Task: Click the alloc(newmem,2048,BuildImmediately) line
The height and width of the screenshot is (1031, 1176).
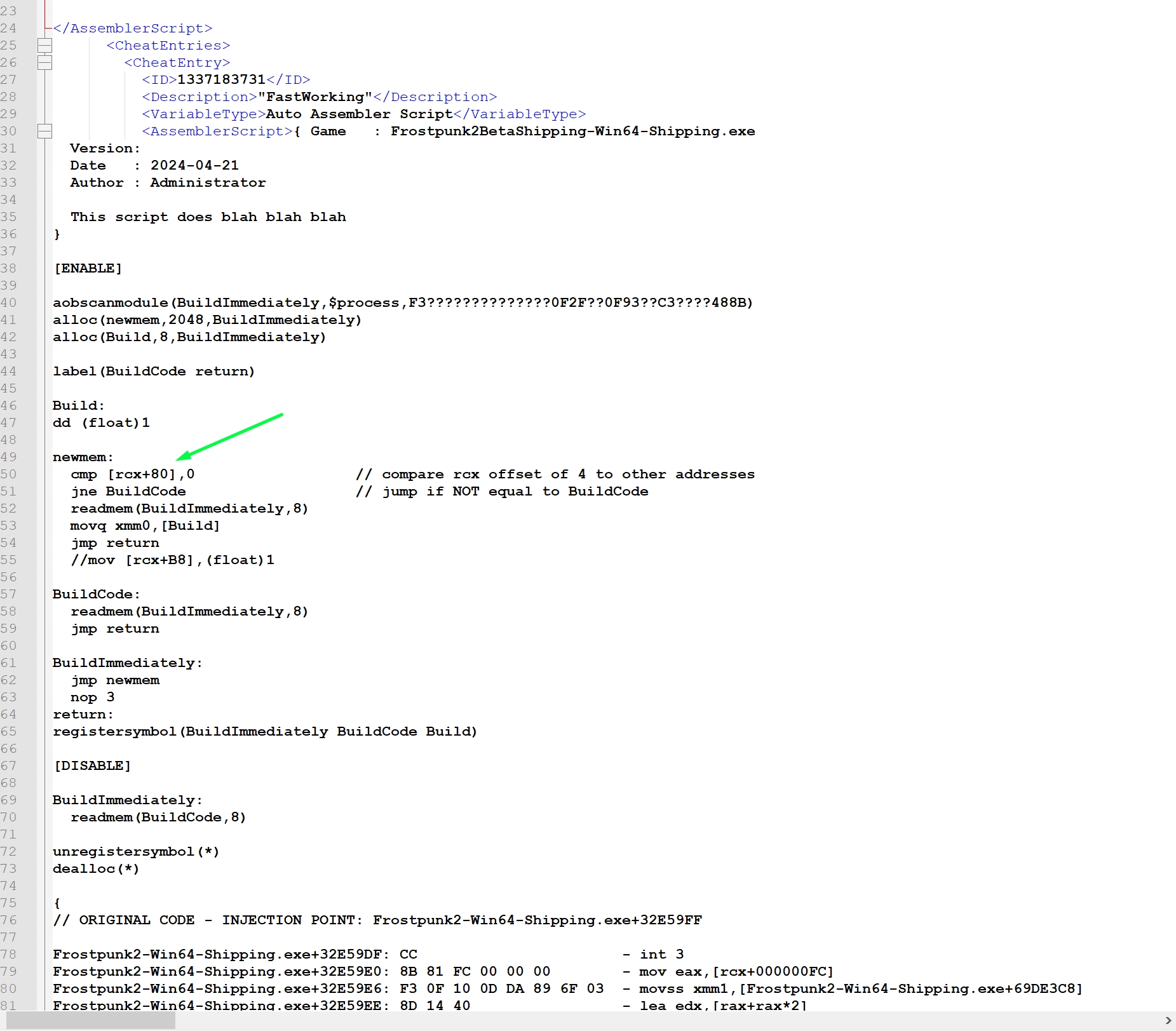Action: (x=207, y=320)
